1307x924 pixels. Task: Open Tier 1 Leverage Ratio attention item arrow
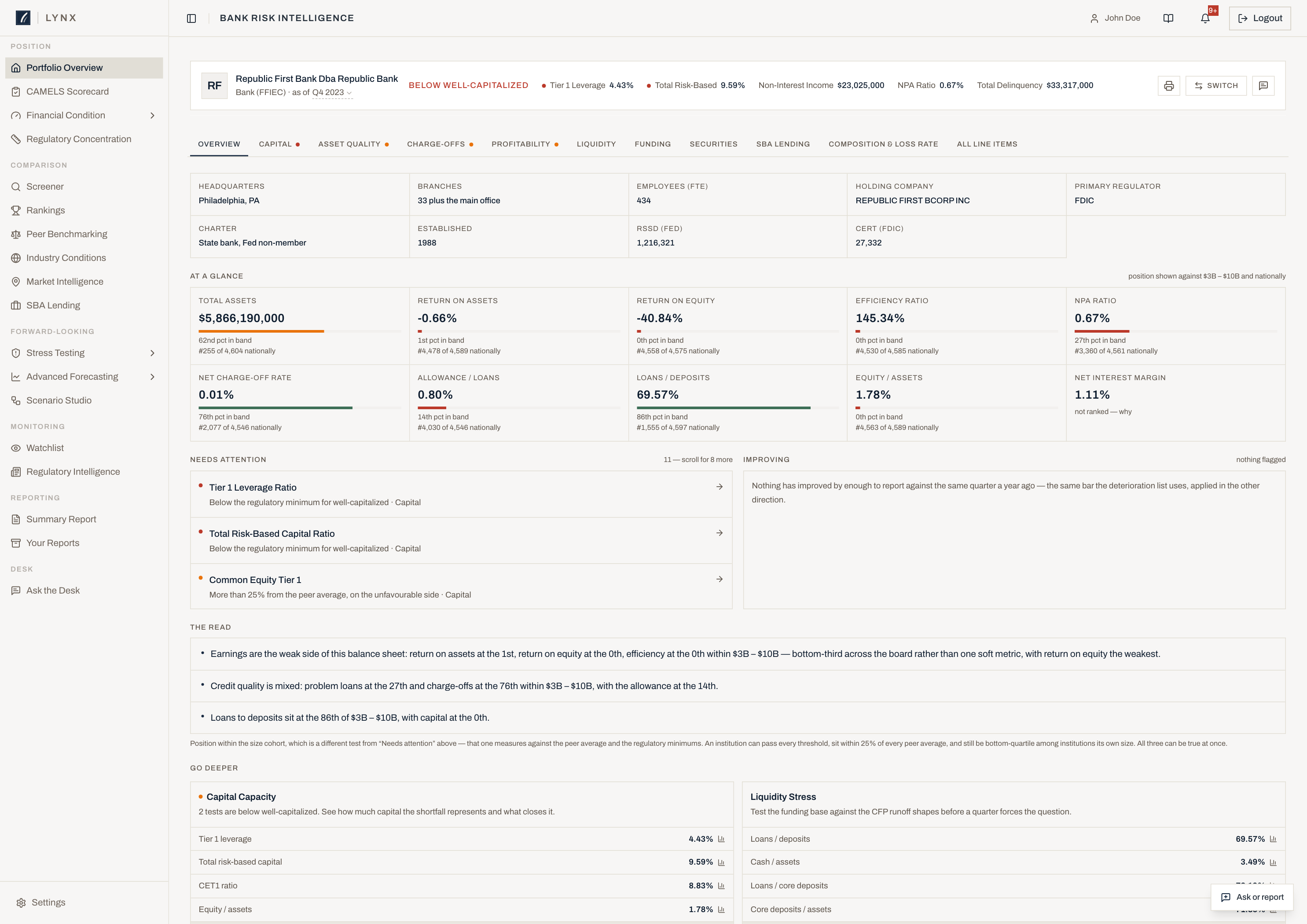(720, 487)
